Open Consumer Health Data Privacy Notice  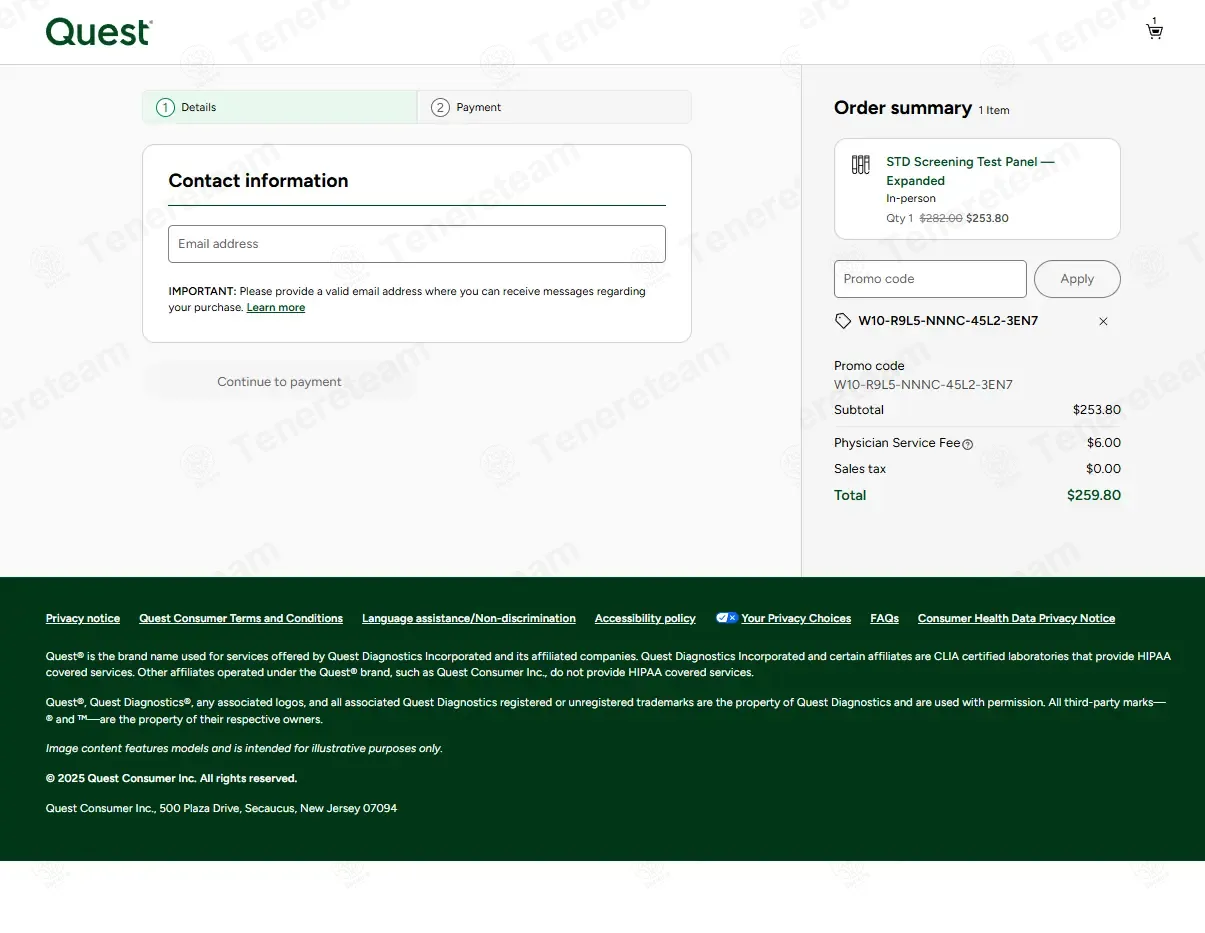point(1016,619)
